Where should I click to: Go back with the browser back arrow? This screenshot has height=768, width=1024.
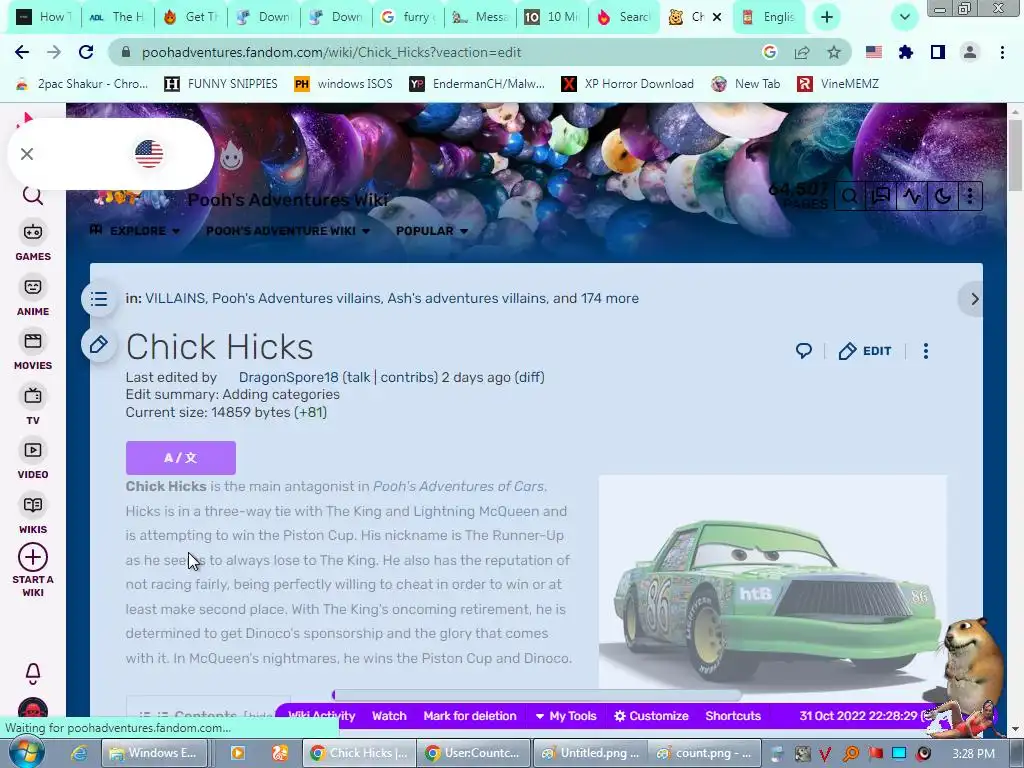[x=22, y=52]
